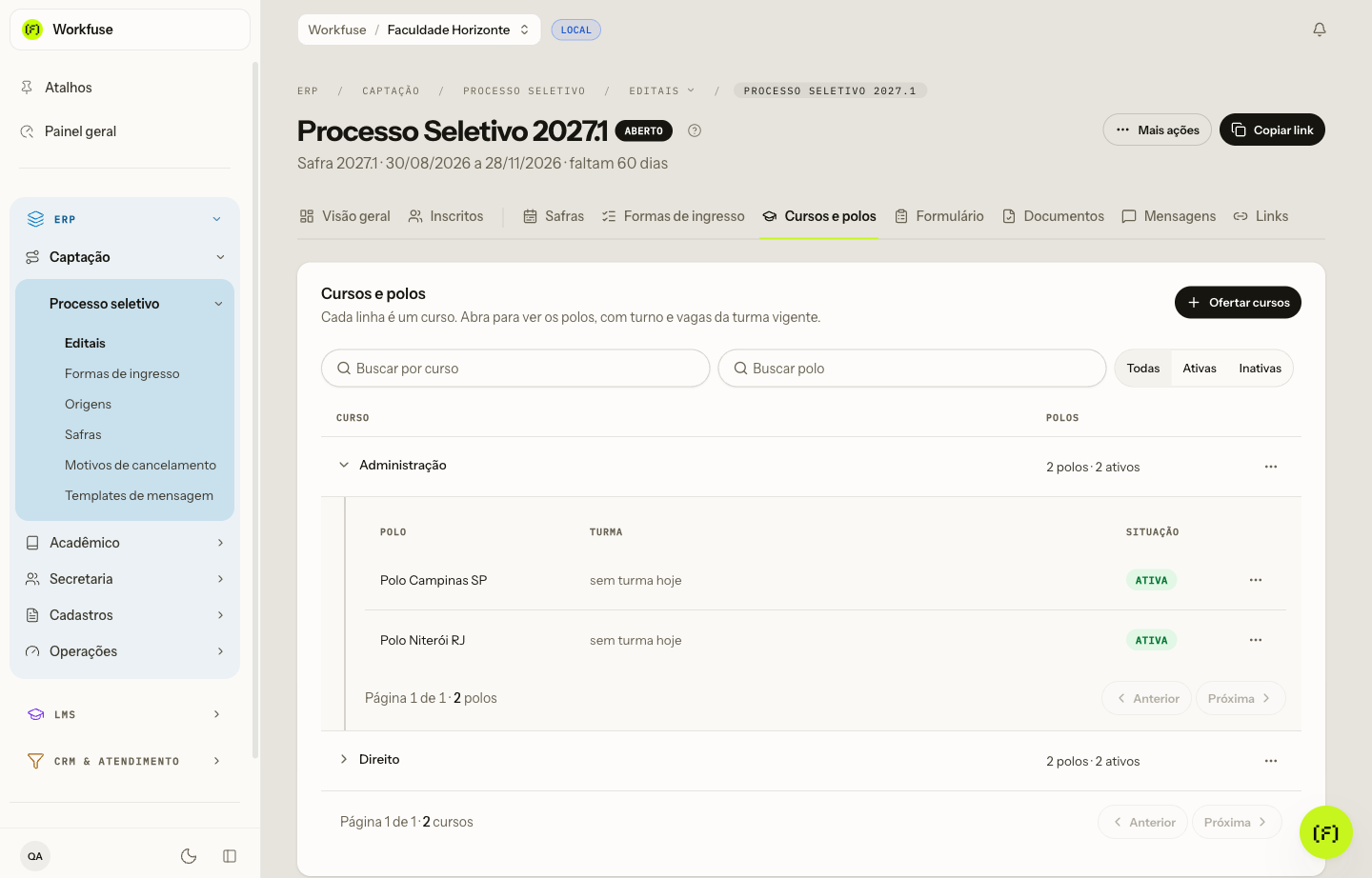Expand the Direito course row
The image size is (1372, 878).
click(x=344, y=759)
